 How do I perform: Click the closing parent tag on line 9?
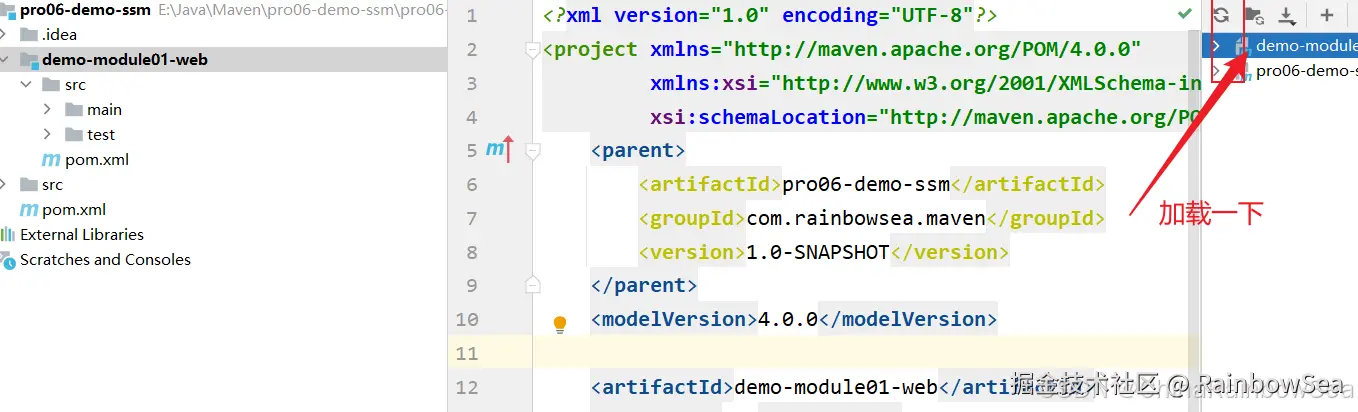644,285
